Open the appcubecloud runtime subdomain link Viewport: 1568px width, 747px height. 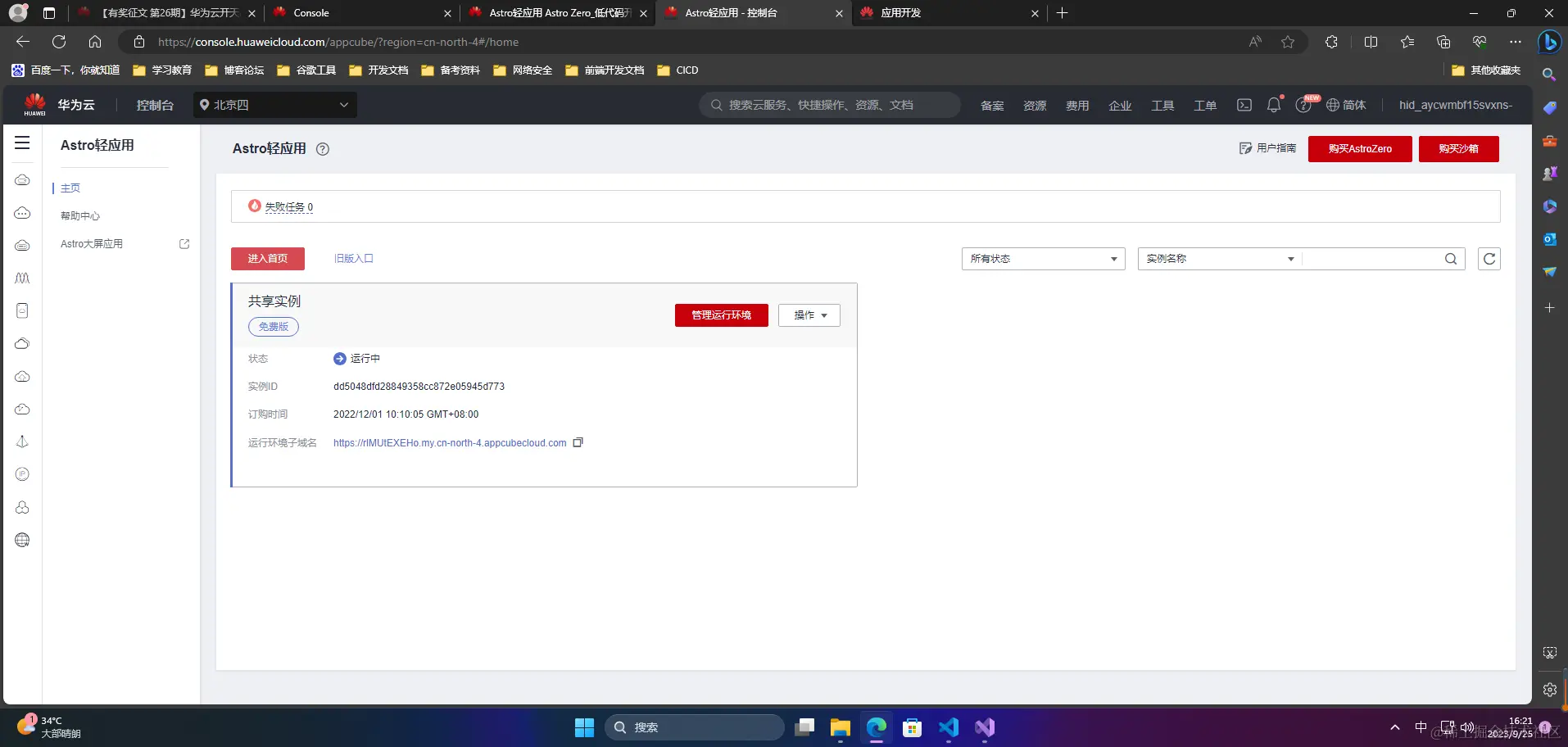click(450, 443)
